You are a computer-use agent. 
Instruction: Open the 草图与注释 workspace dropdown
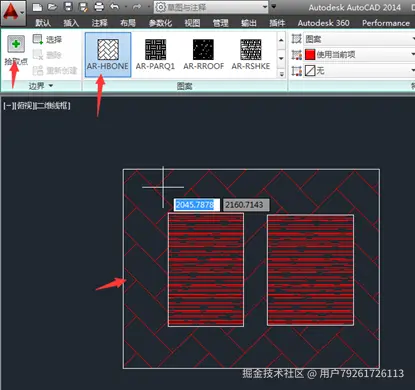[x=211, y=7]
